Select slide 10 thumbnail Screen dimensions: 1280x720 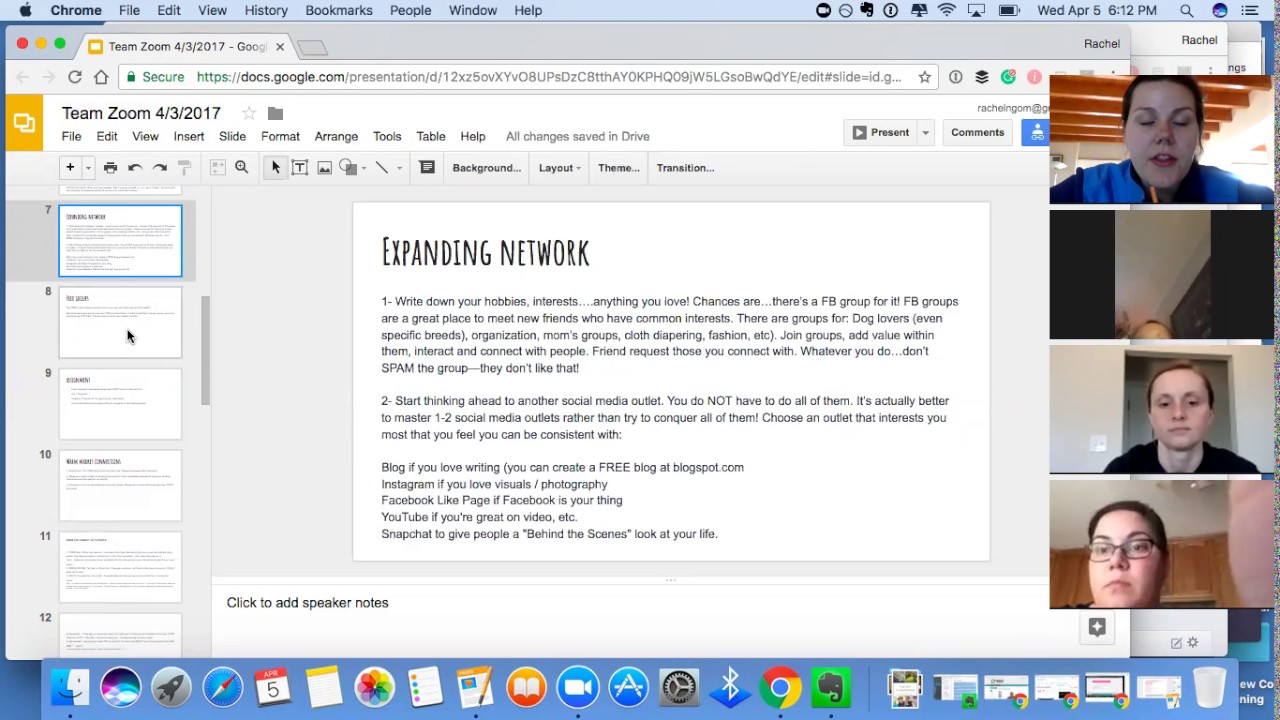120,486
